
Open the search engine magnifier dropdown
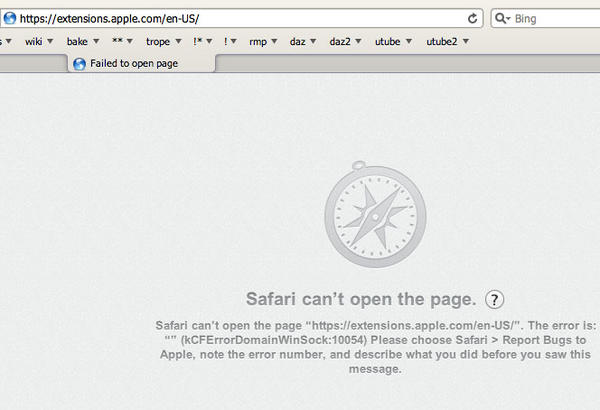click(x=503, y=18)
